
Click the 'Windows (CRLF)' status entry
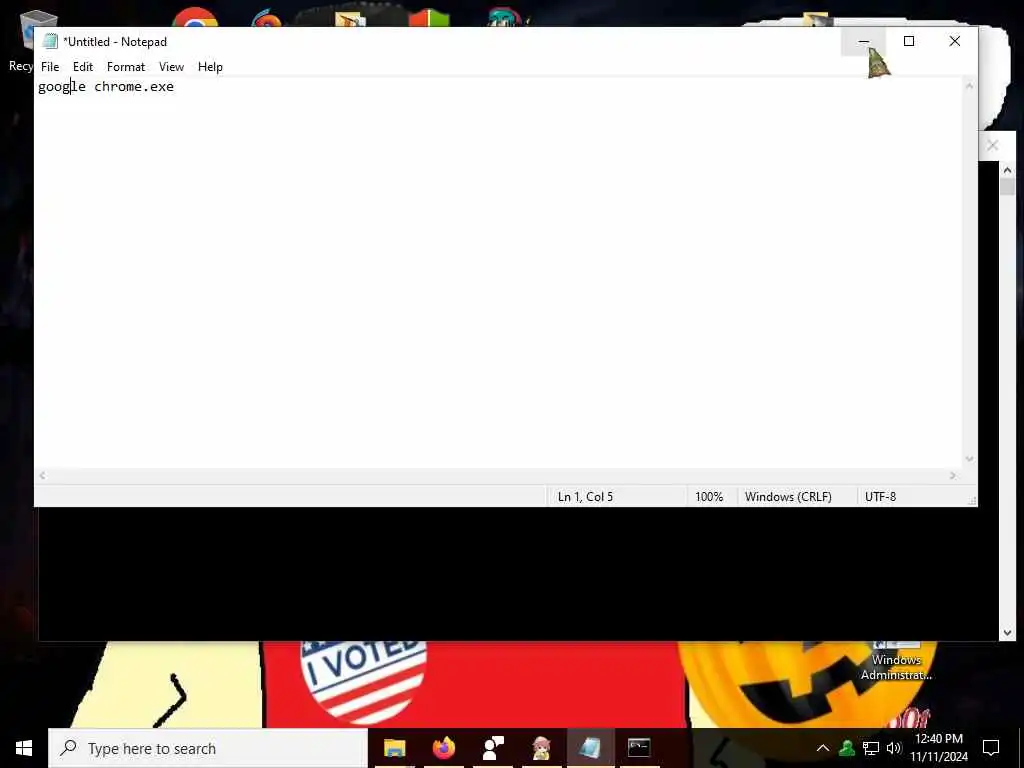[x=788, y=497]
